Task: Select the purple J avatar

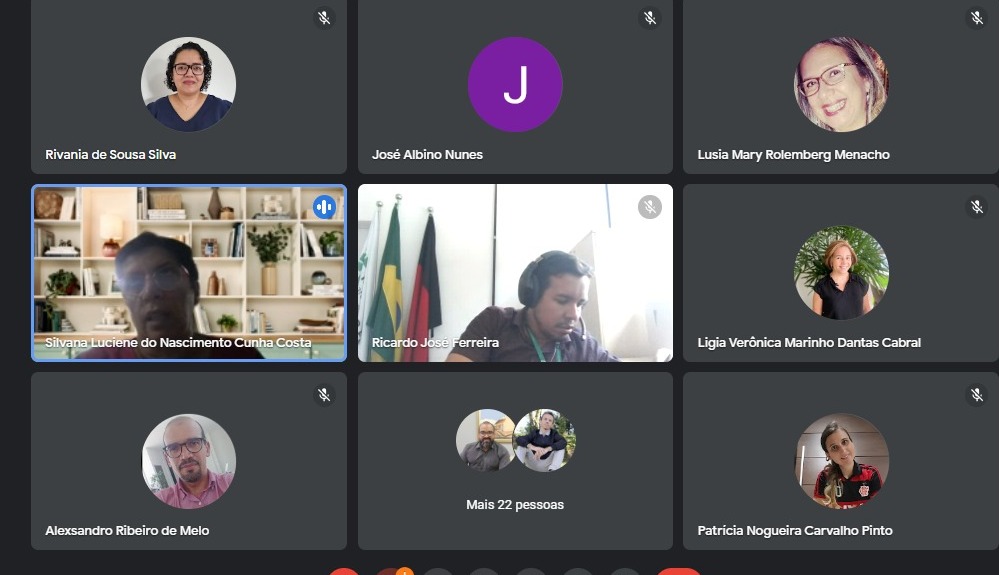Action: click(x=515, y=85)
